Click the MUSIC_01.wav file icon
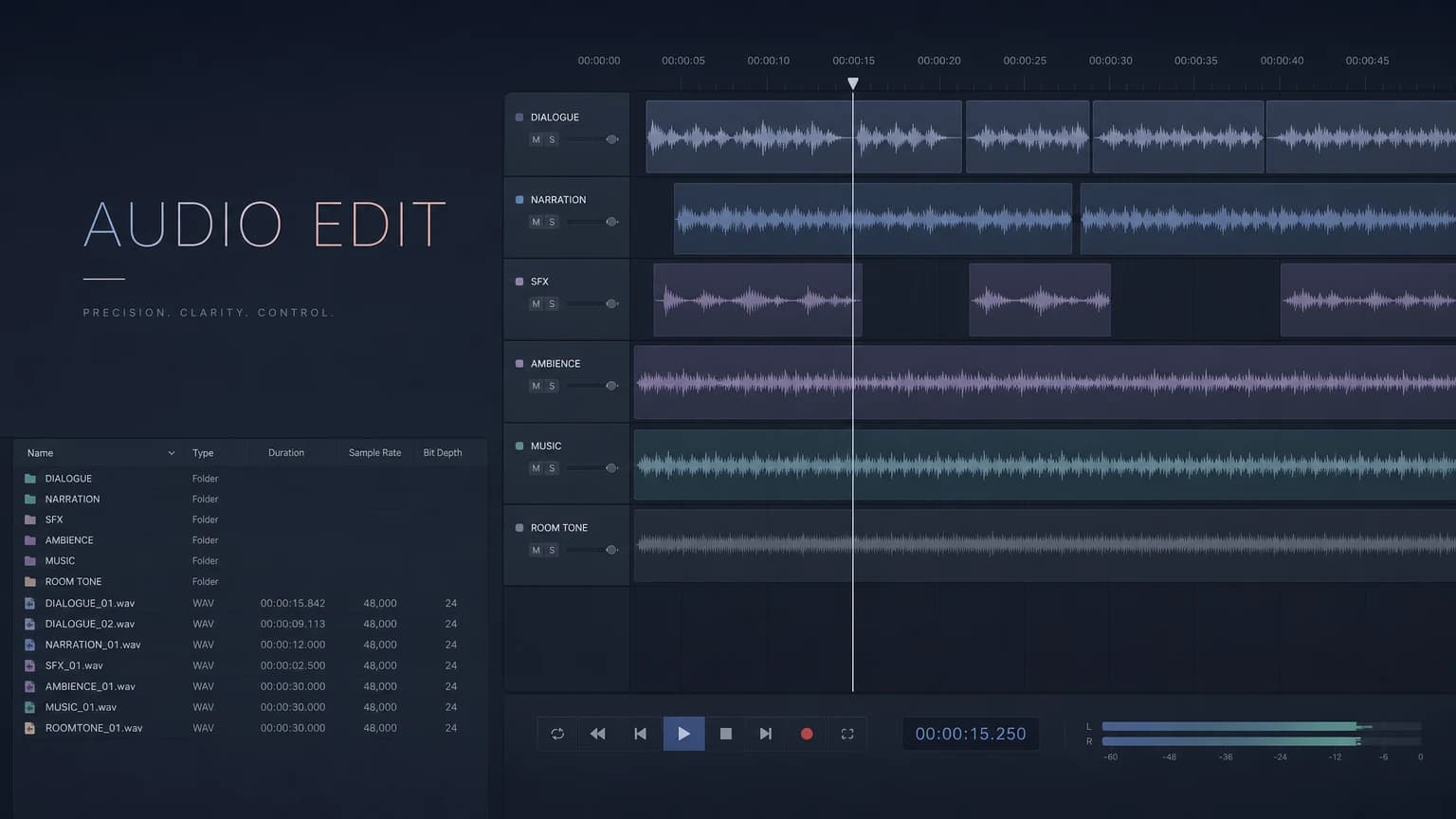Image resolution: width=1456 pixels, height=819 pixels. [x=30, y=707]
